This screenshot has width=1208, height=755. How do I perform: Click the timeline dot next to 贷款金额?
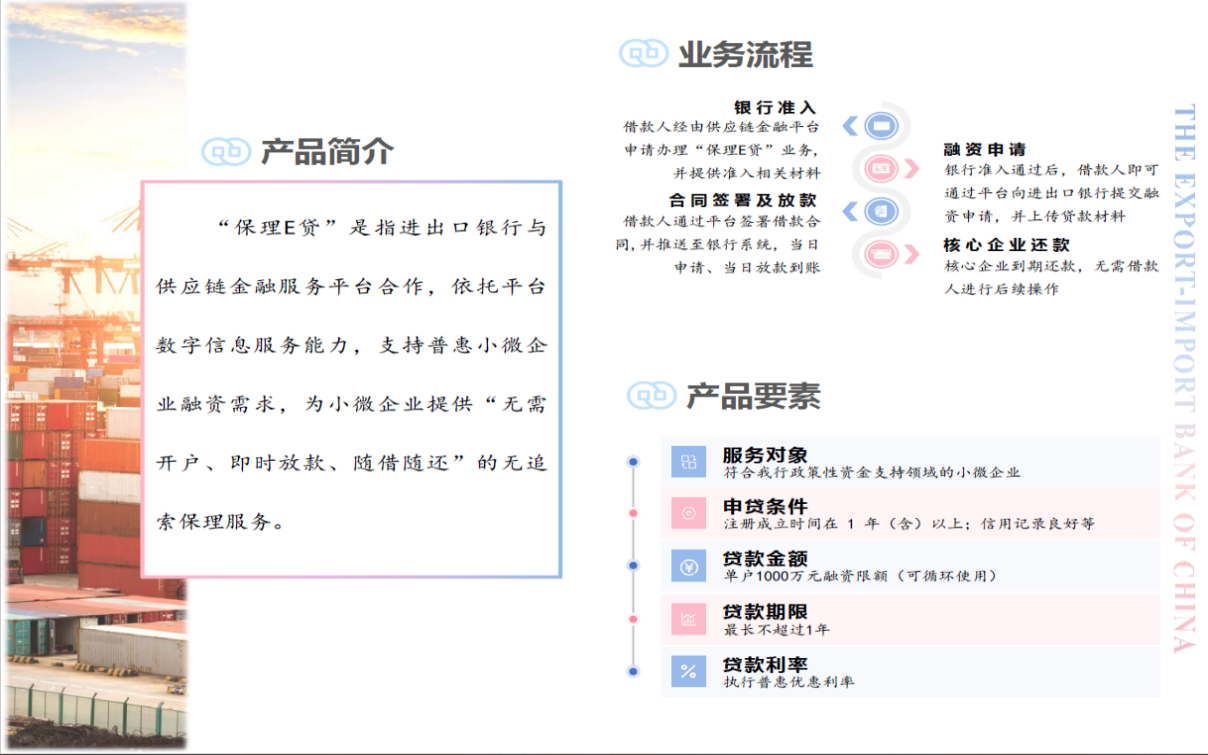633,566
